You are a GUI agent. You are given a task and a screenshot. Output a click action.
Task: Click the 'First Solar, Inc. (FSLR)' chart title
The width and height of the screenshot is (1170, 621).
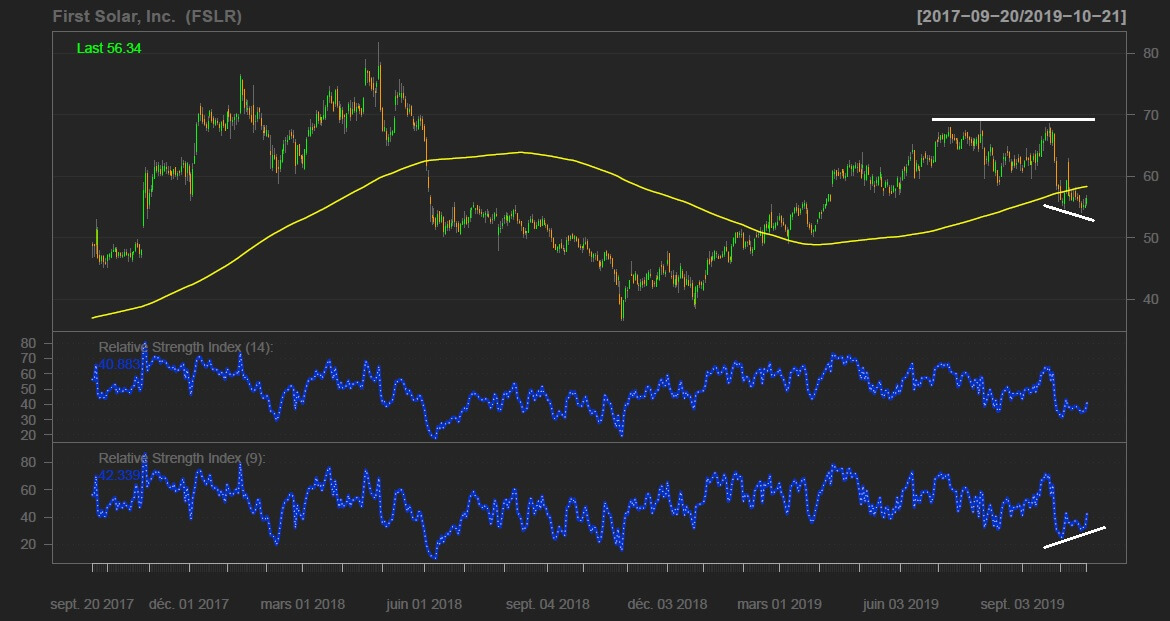pos(147,16)
